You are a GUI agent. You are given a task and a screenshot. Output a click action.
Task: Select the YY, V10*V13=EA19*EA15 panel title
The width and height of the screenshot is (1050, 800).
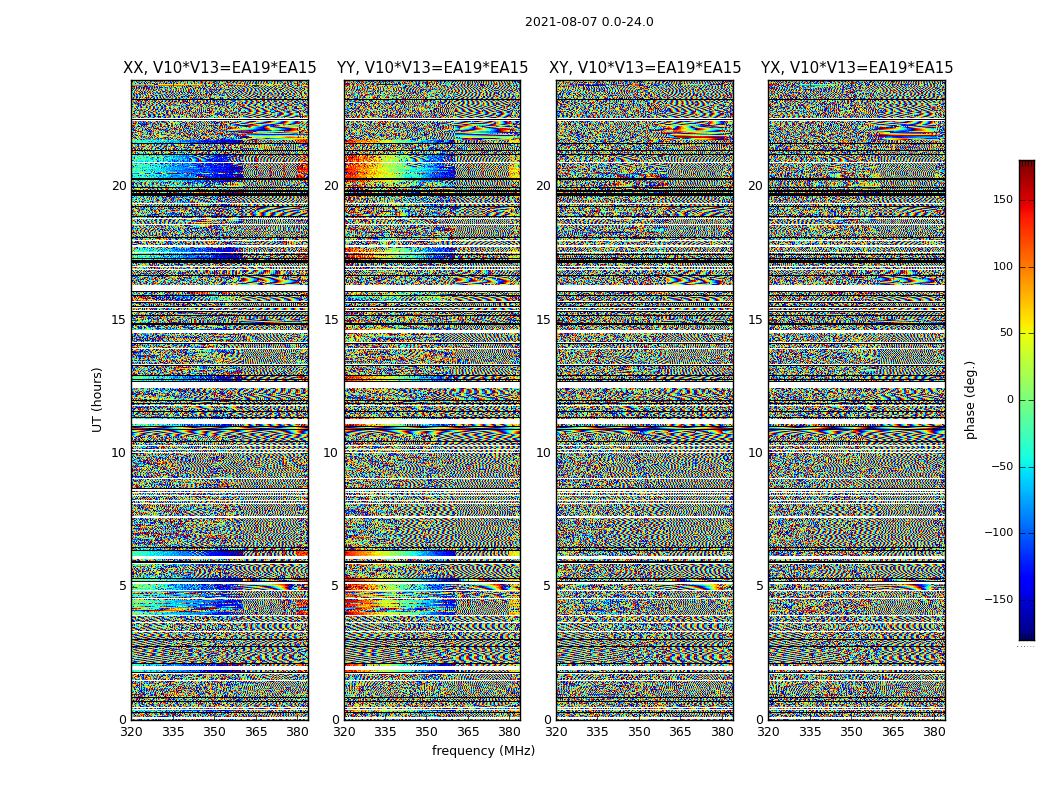[x=433, y=68]
